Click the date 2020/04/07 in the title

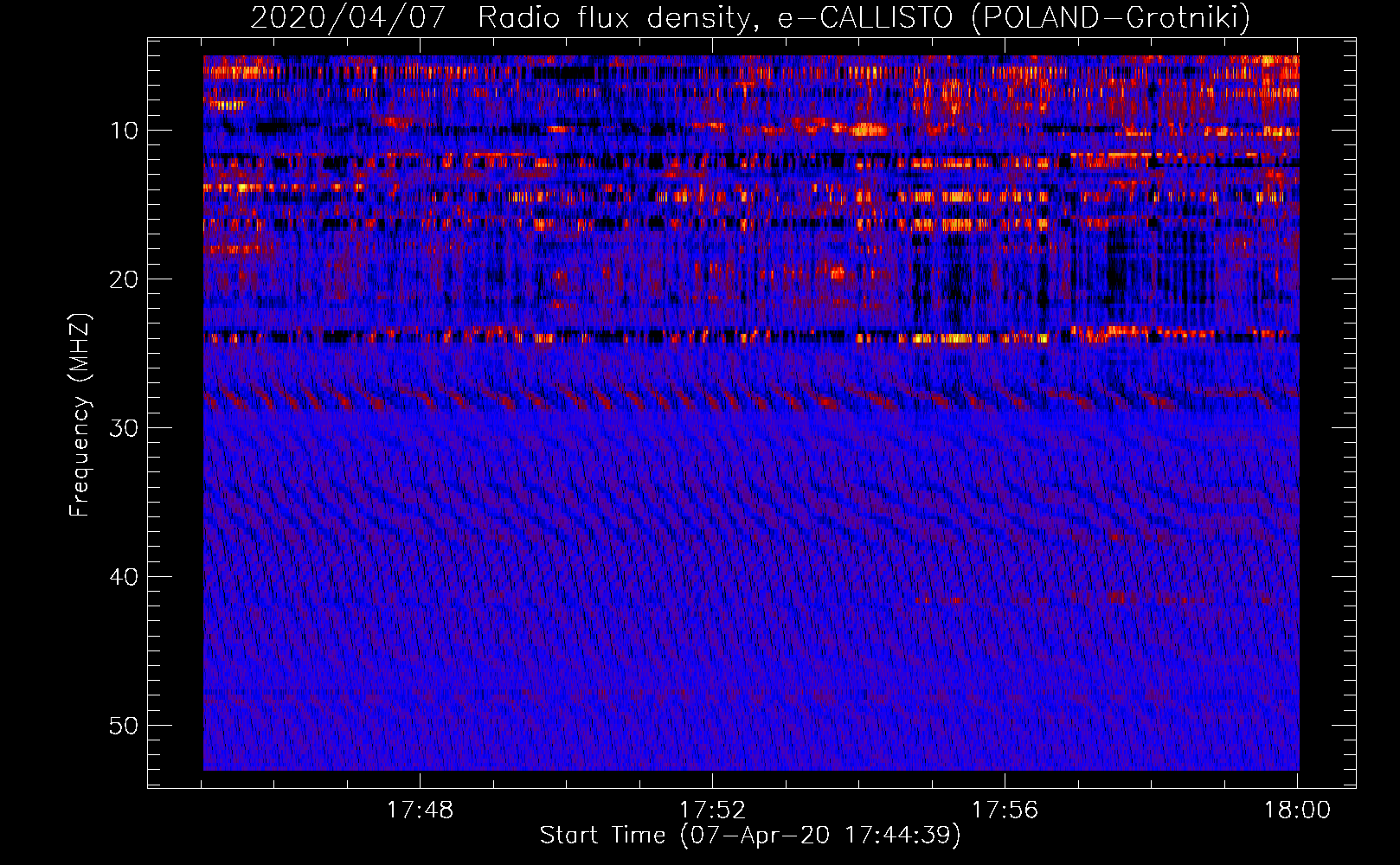coord(349,17)
